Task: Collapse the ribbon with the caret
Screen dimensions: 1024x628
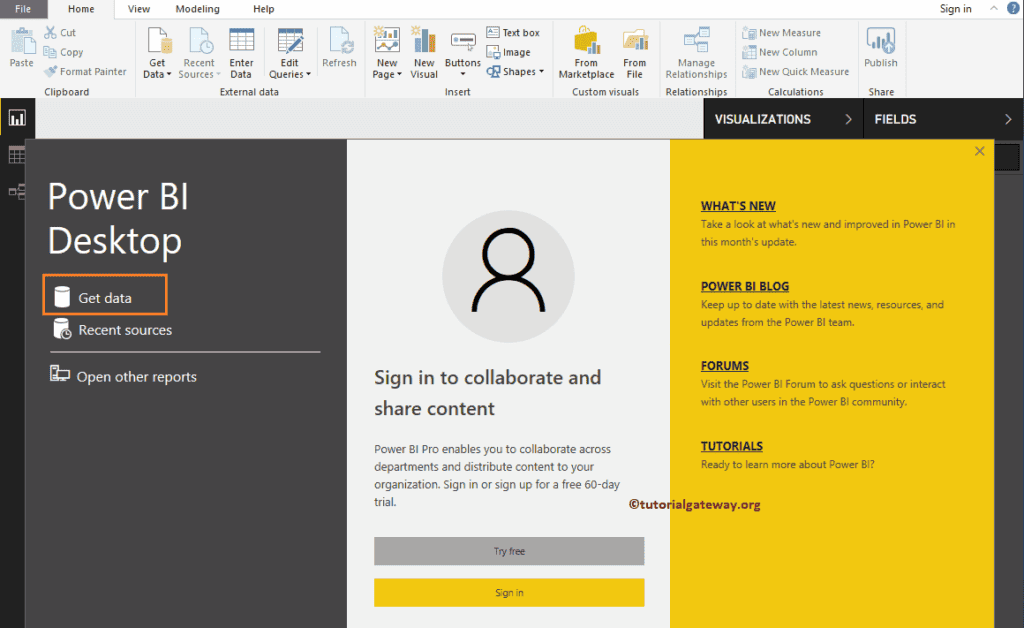Action: coord(993,8)
